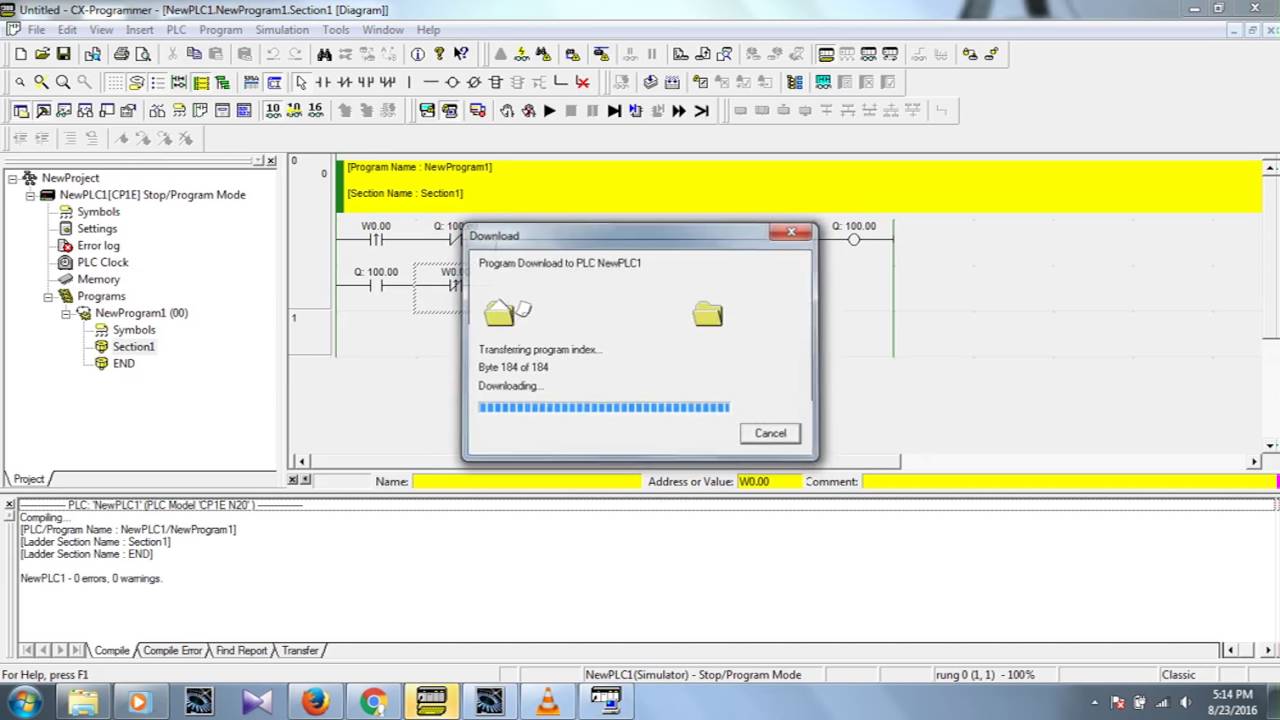Select END section in project tree
Image resolution: width=1280 pixels, height=720 pixels.
click(123, 364)
